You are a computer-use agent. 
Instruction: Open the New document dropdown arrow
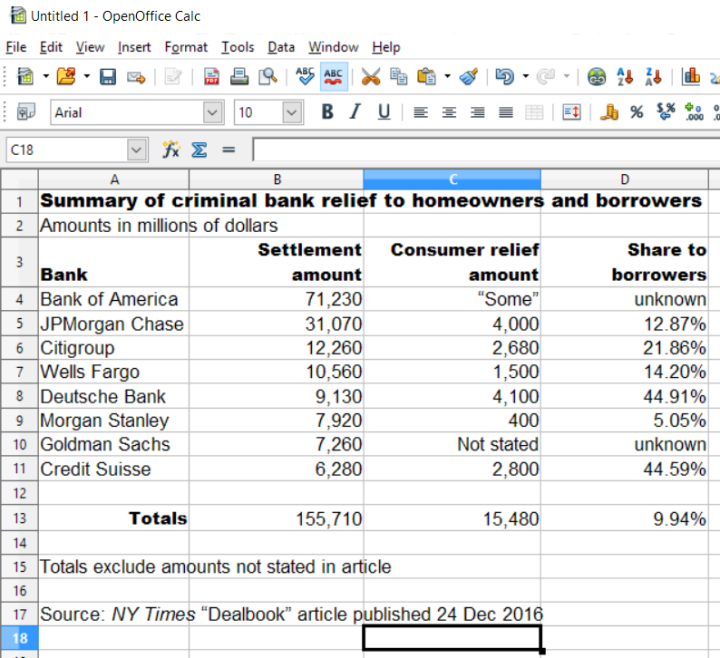46,76
